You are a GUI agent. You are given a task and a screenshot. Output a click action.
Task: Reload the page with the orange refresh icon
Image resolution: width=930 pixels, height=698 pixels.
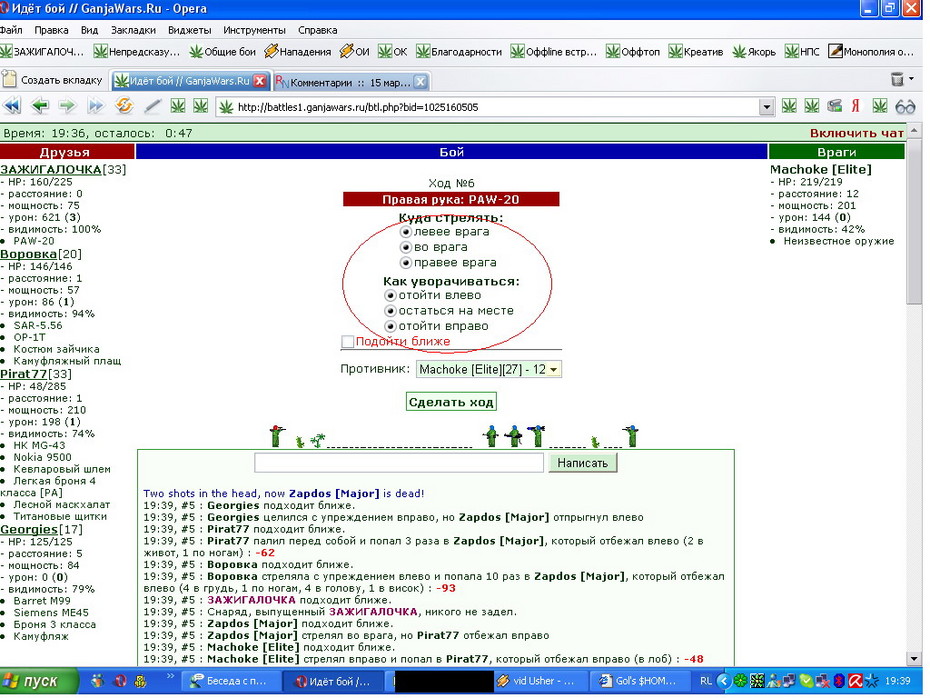124,106
